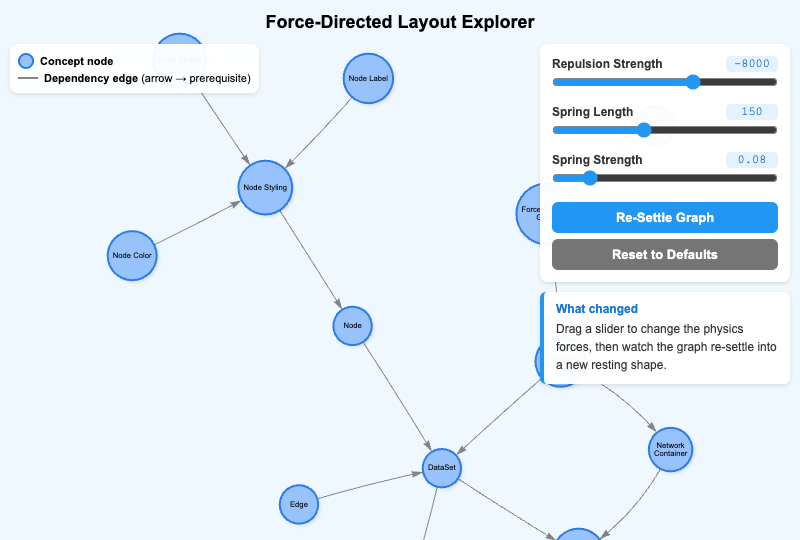Select the Node Color graph node

tap(132, 255)
